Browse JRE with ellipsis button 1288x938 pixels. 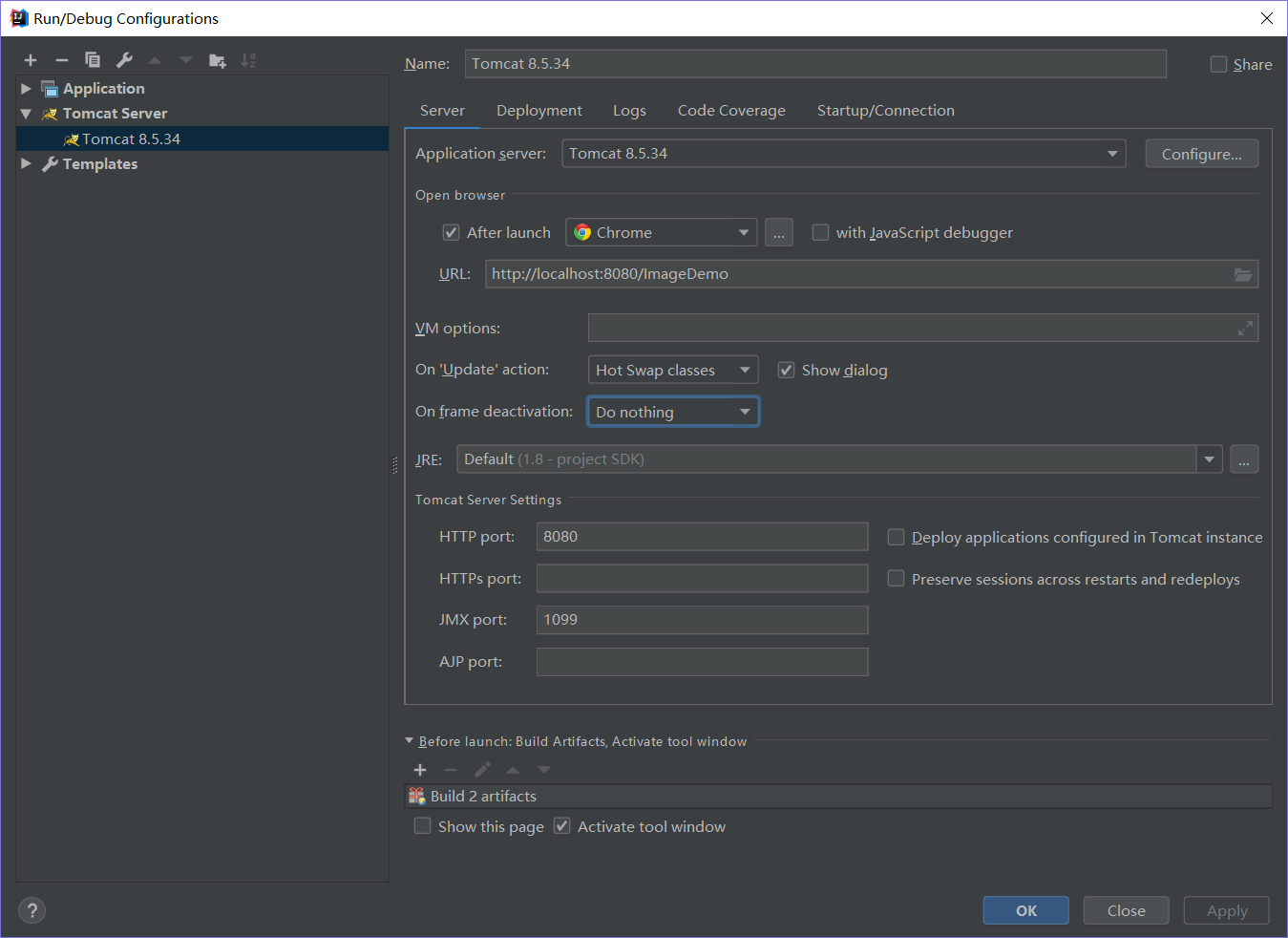tap(1244, 459)
